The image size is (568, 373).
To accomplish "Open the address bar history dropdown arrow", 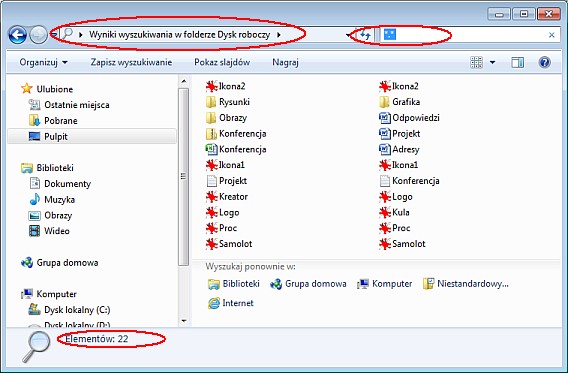I will tap(348, 35).
